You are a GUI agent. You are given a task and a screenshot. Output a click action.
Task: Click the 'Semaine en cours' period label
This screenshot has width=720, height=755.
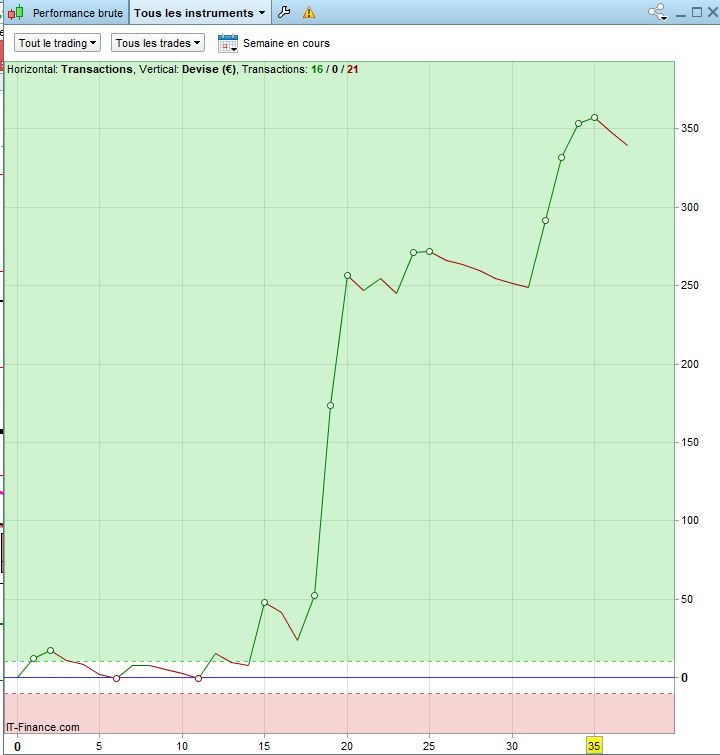coord(286,43)
